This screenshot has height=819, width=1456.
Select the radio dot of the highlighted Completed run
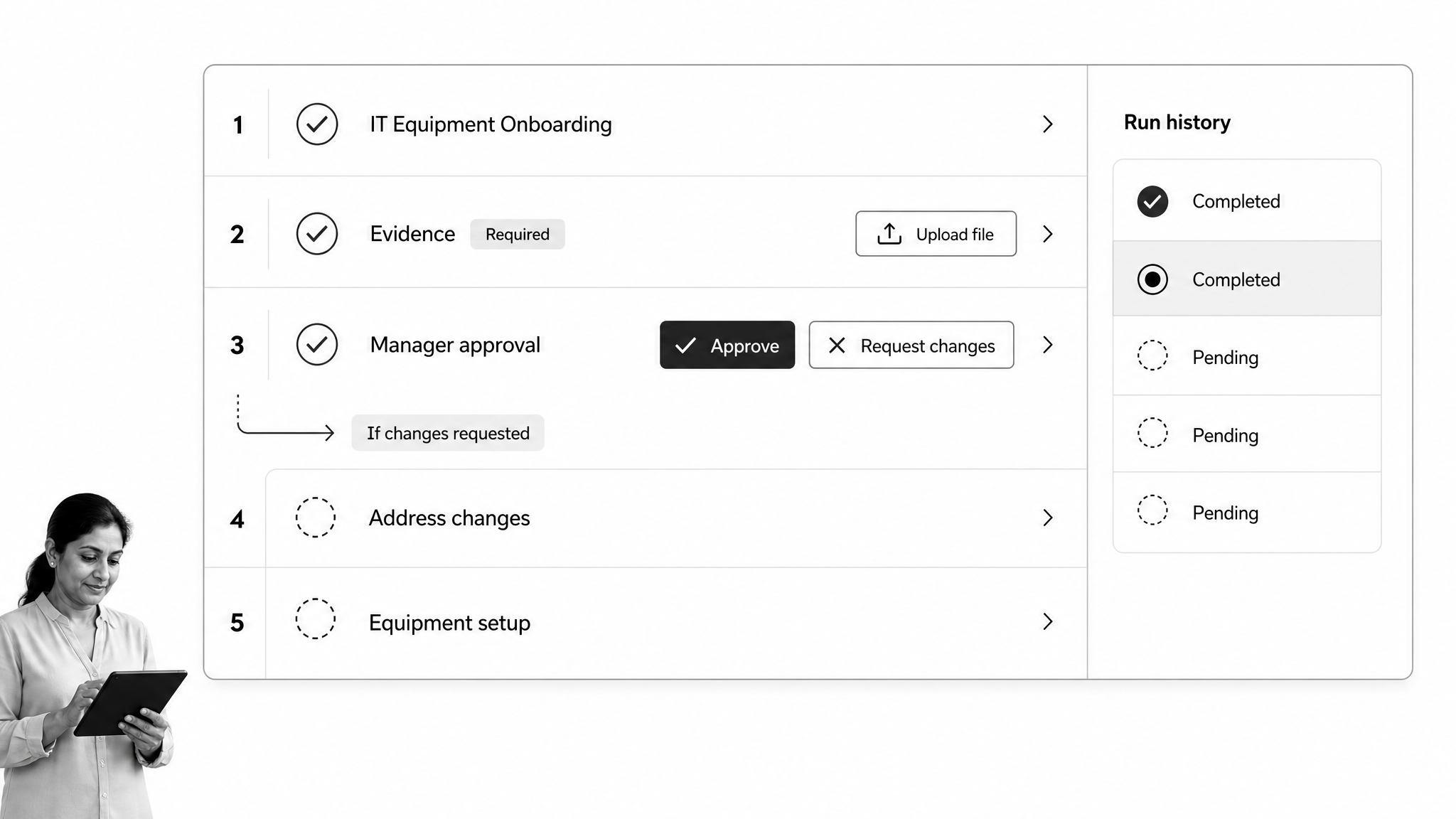point(1152,279)
